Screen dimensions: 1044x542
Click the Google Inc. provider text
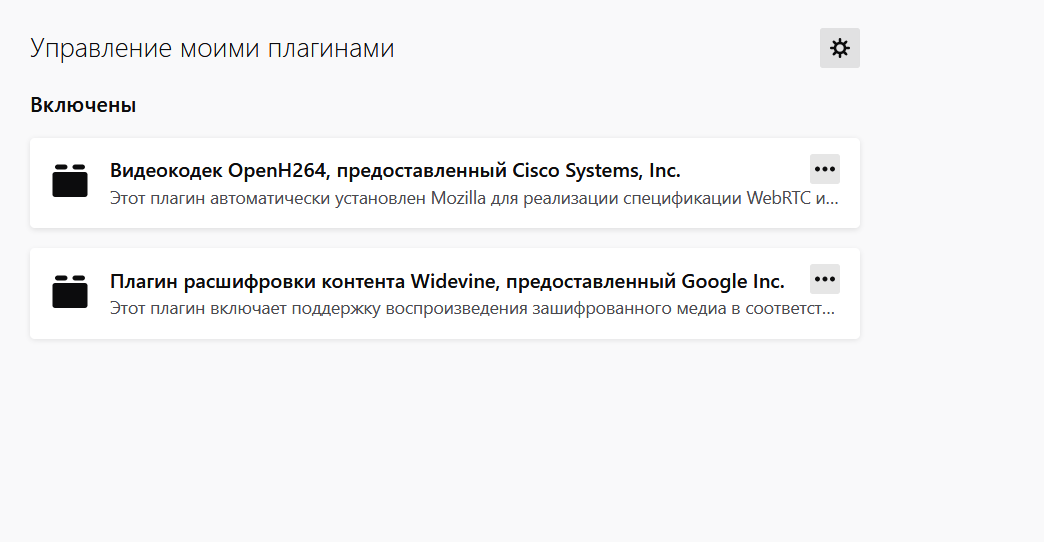coord(733,281)
